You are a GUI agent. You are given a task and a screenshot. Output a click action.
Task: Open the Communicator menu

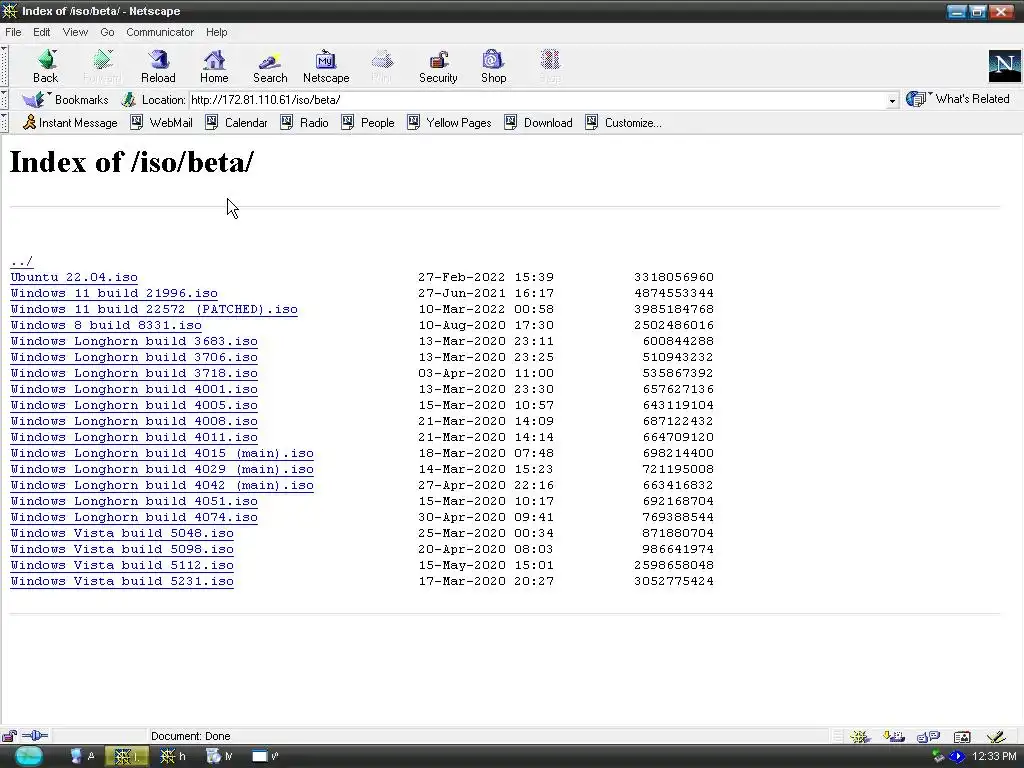pyautogui.click(x=160, y=32)
